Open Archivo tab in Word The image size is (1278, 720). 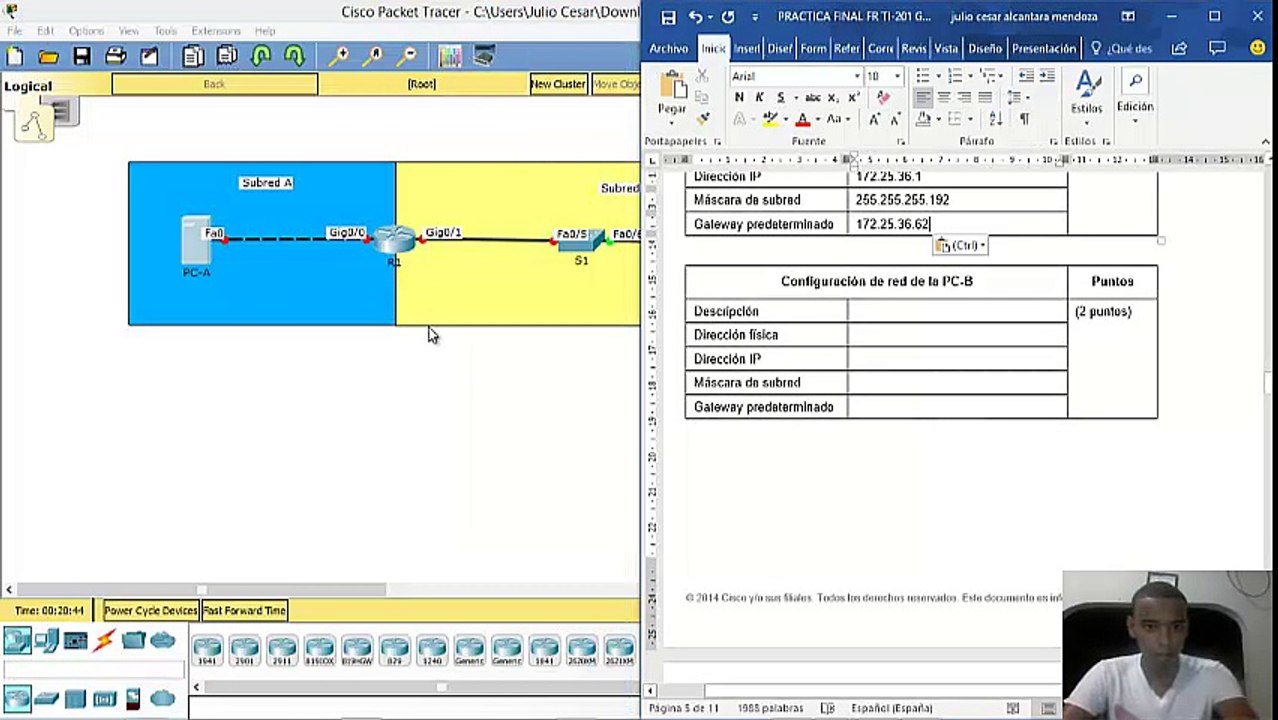[669, 48]
